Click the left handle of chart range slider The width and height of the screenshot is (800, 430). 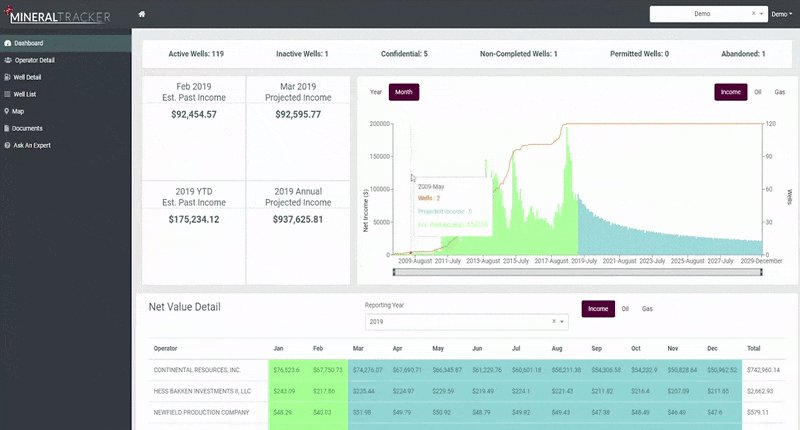coord(394,272)
